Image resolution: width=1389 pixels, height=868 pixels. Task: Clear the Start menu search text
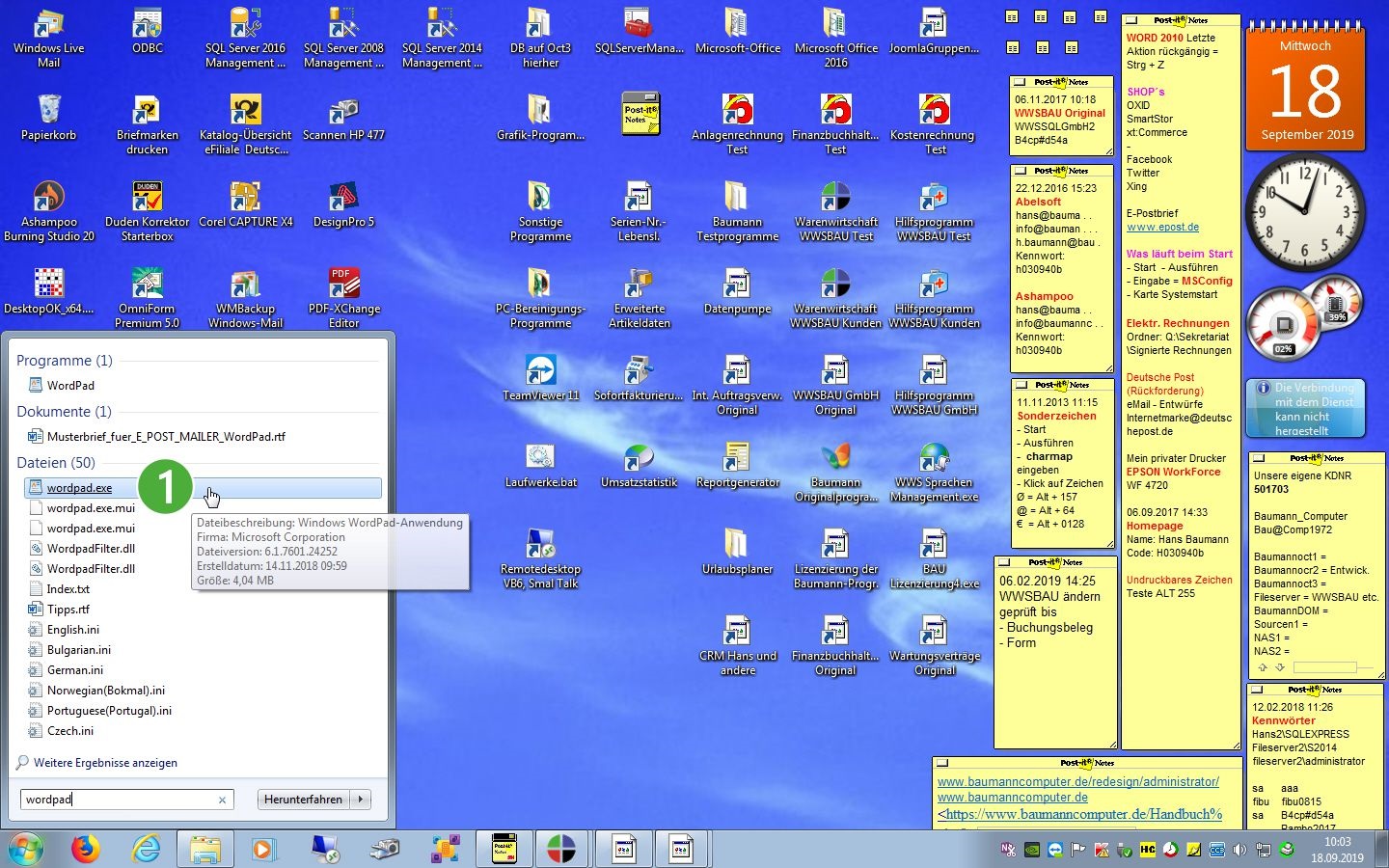pos(222,800)
